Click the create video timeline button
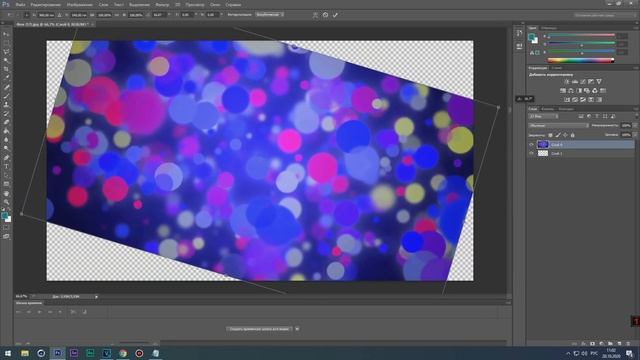The height and width of the screenshot is (360, 640). pyautogui.click(x=260, y=329)
